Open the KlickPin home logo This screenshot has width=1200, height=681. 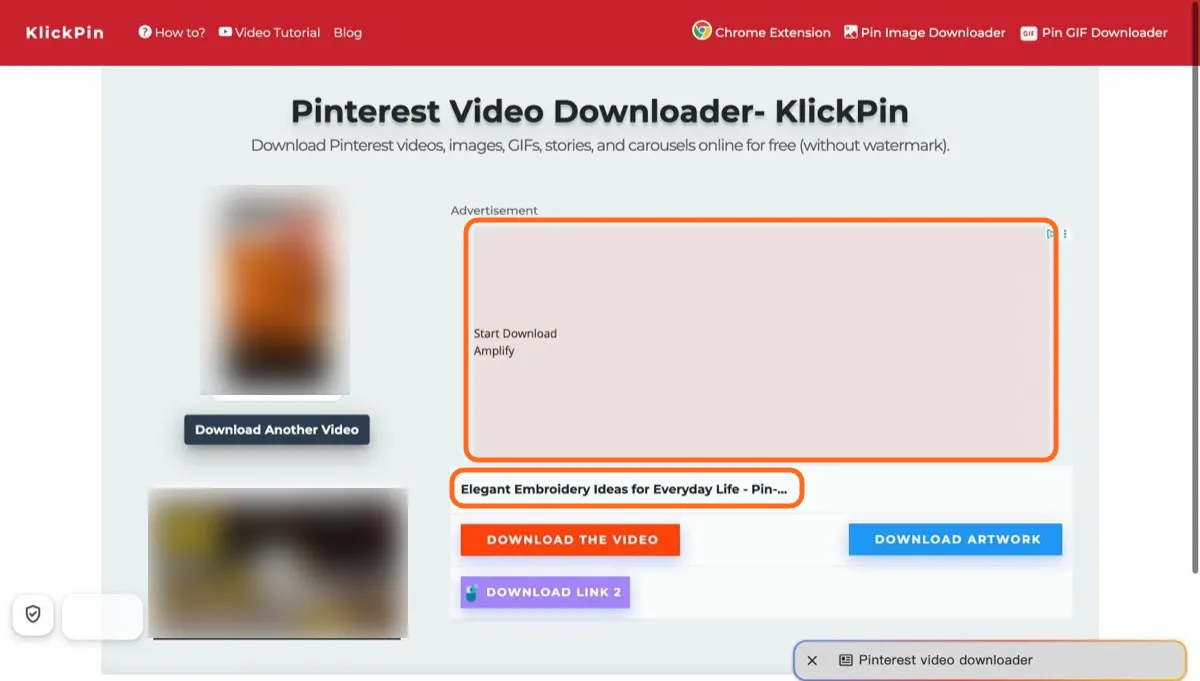[x=65, y=33]
